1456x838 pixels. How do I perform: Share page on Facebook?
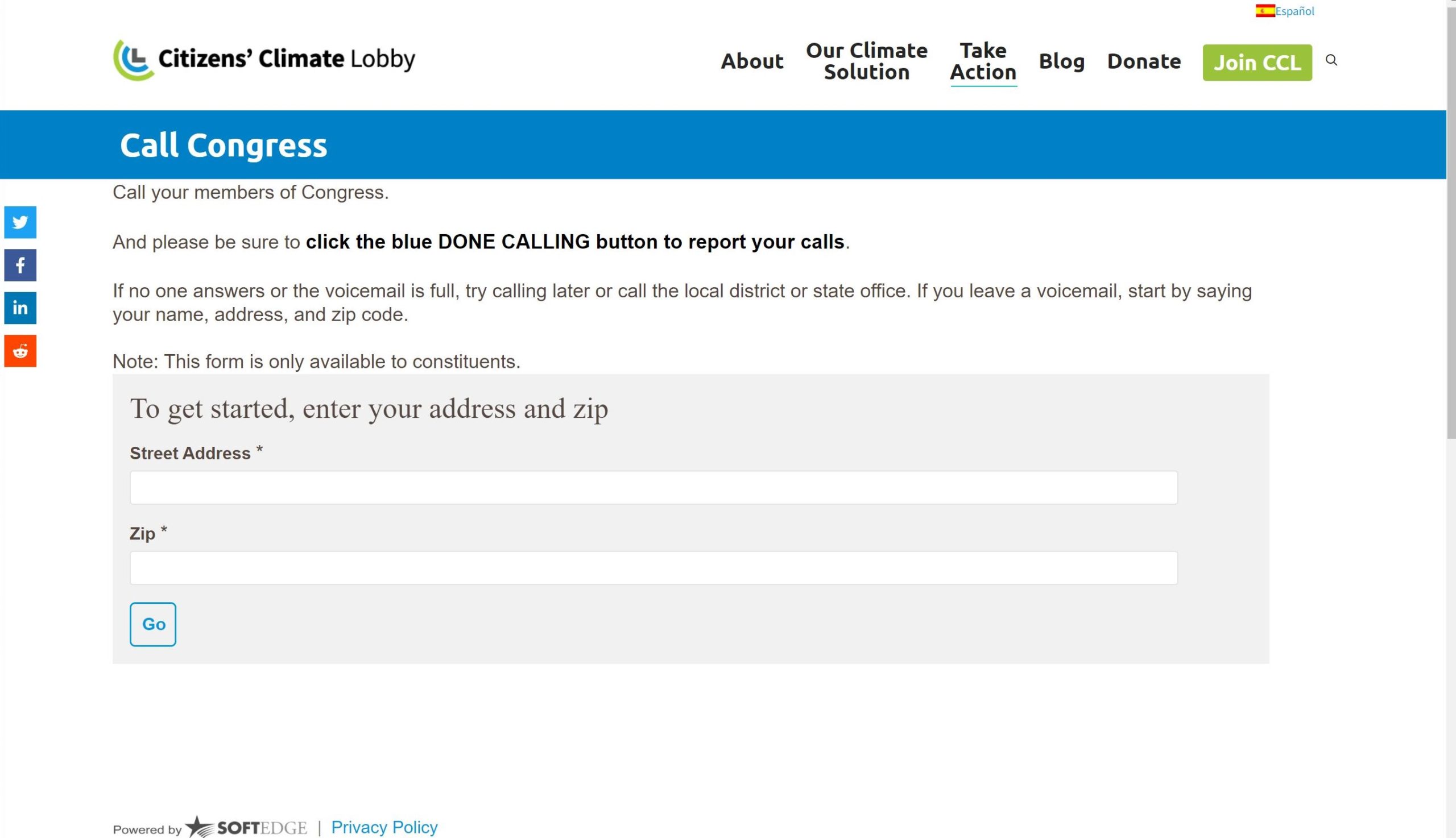pos(20,265)
